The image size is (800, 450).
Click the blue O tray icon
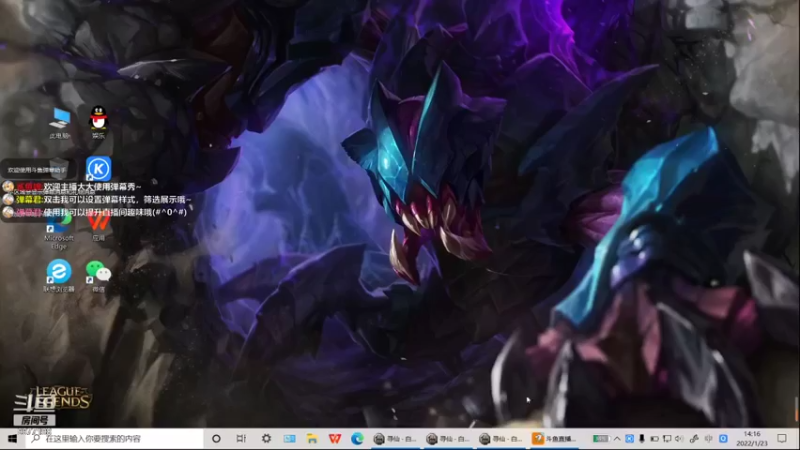point(723,438)
